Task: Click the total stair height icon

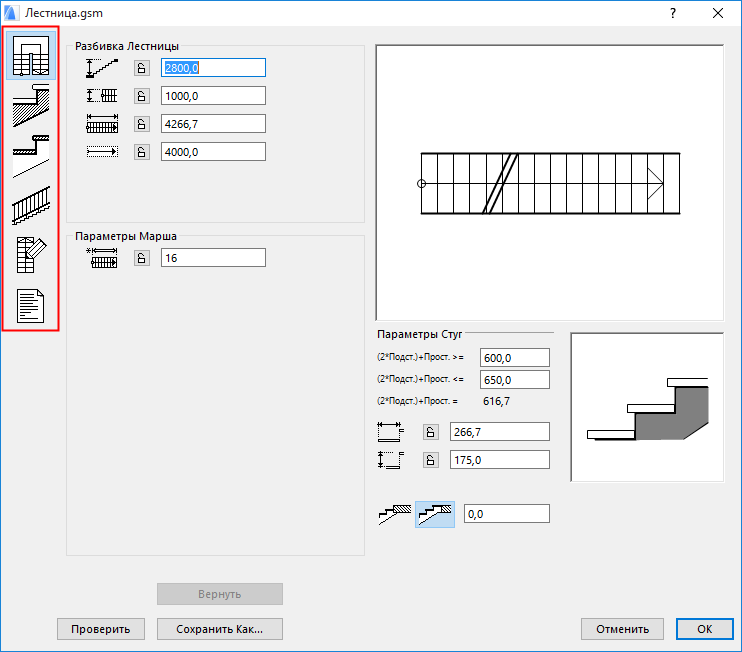Action: click(102, 68)
